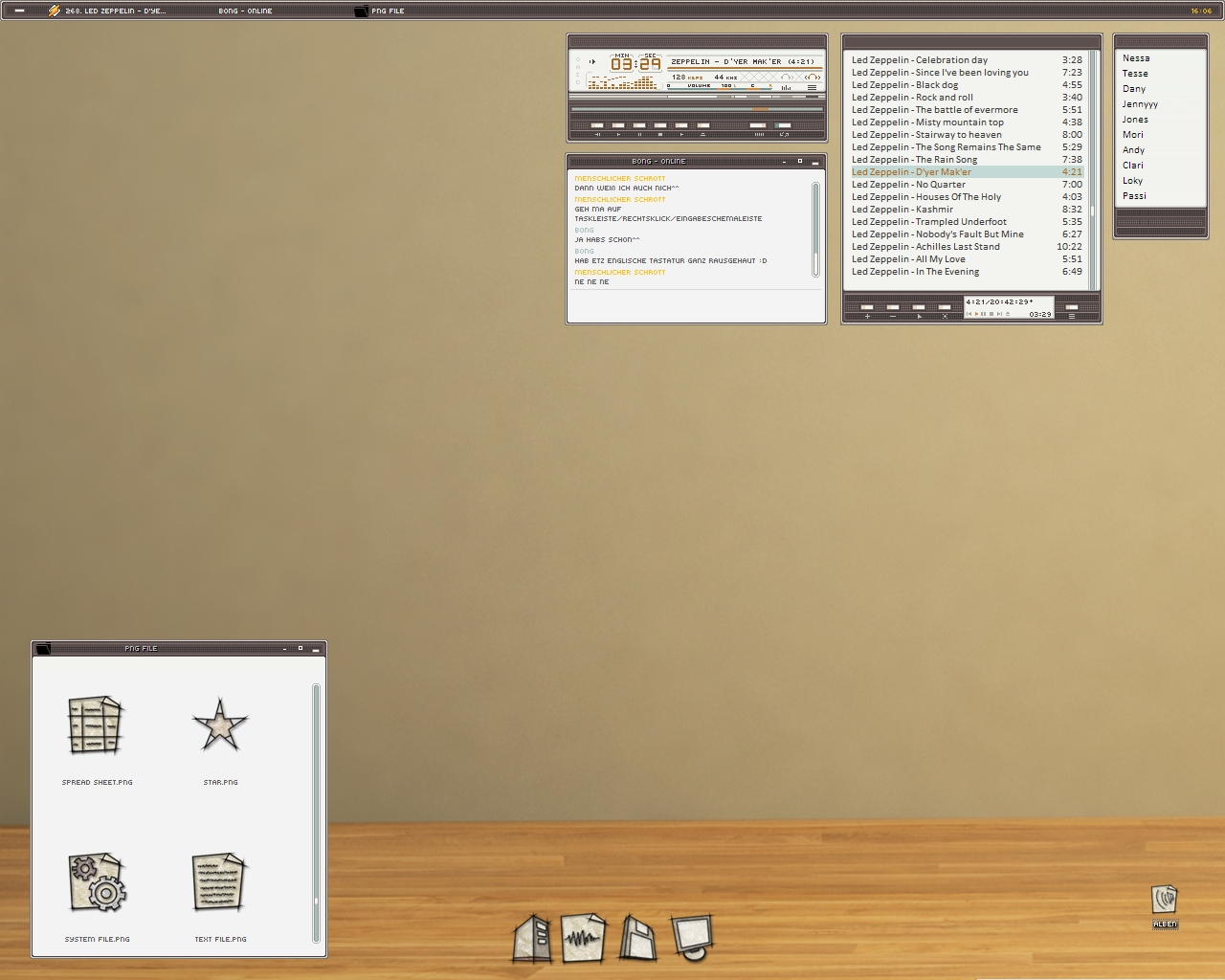This screenshot has height=980, width=1225.
Task: Click the Winamp spectrum visualizer
Action: point(622,82)
